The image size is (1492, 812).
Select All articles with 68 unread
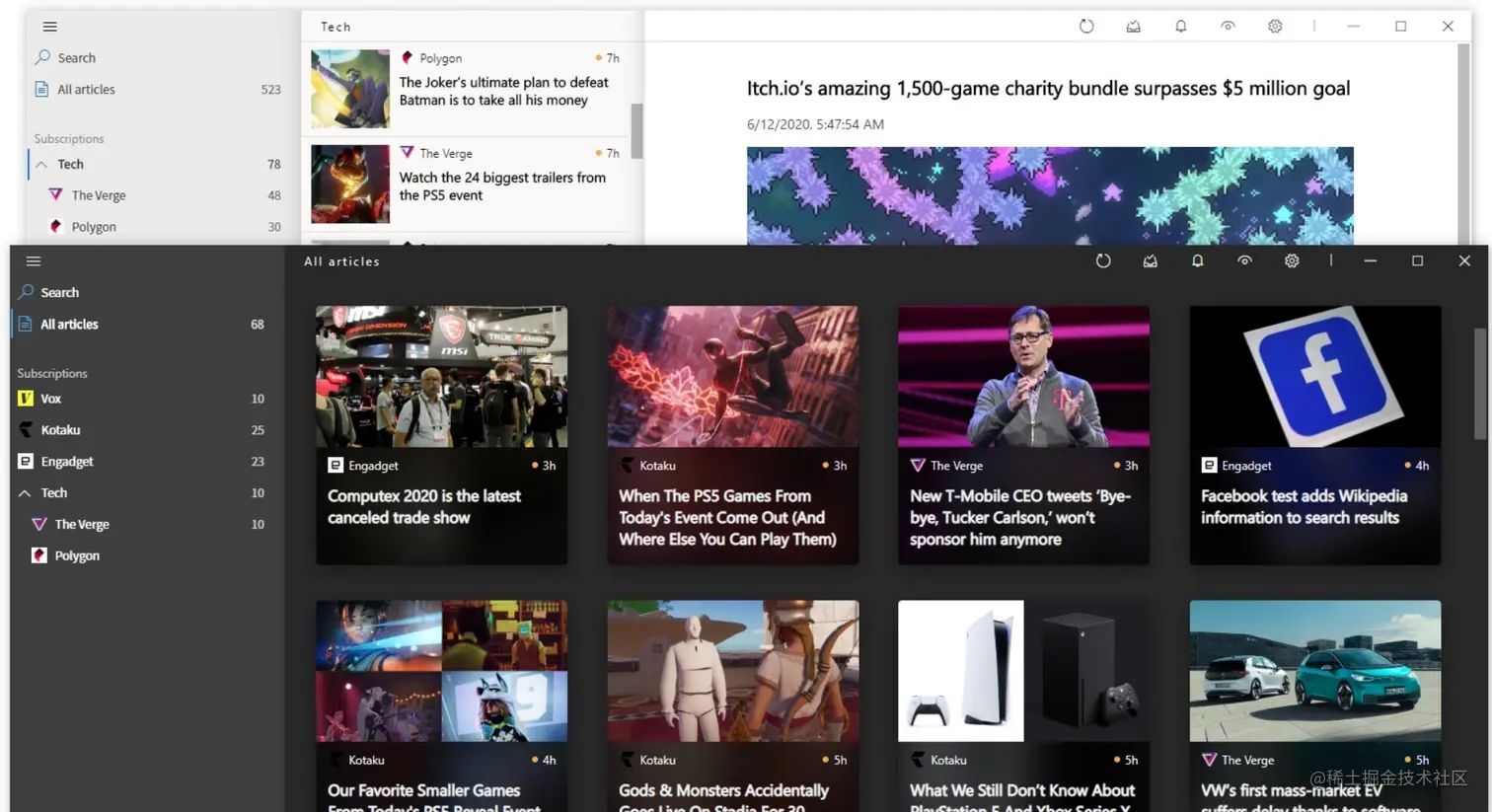pos(148,324)
